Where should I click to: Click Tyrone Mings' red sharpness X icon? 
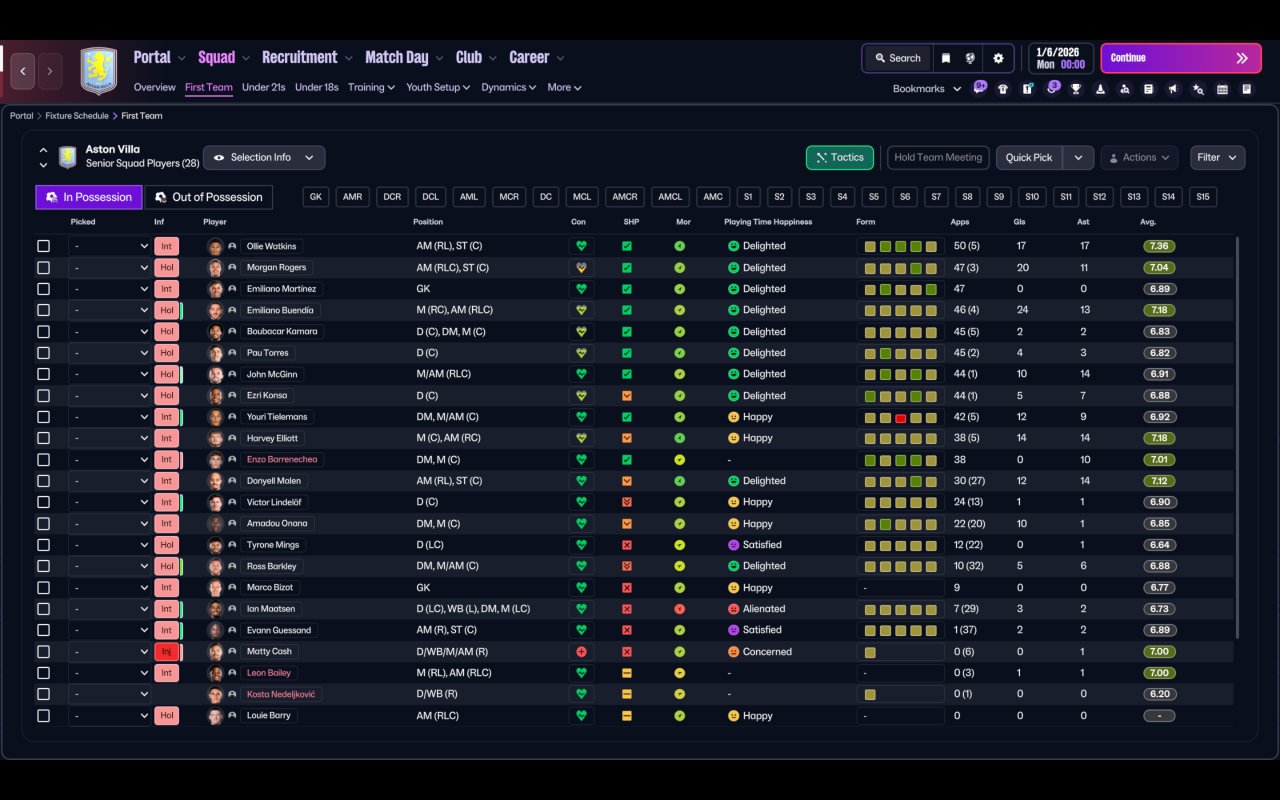627,545
